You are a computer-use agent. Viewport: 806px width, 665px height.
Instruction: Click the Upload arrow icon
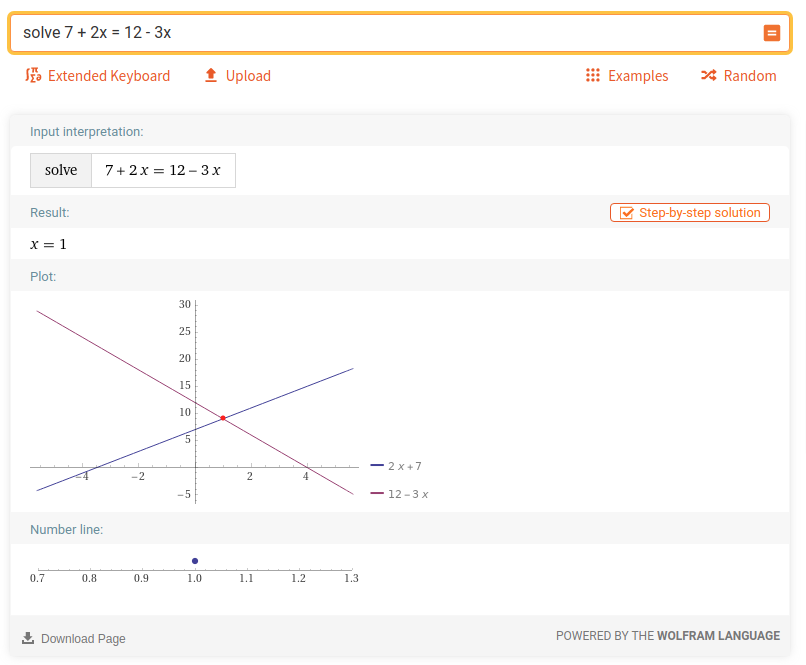[210, 76]
